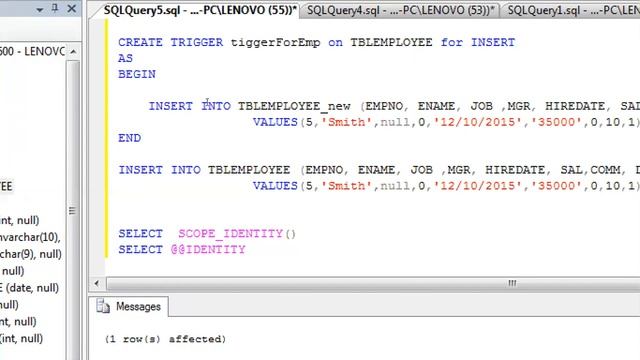Click SCOPE_IDENTITY() in the query
640x360 pixels.
coord(237,234)
